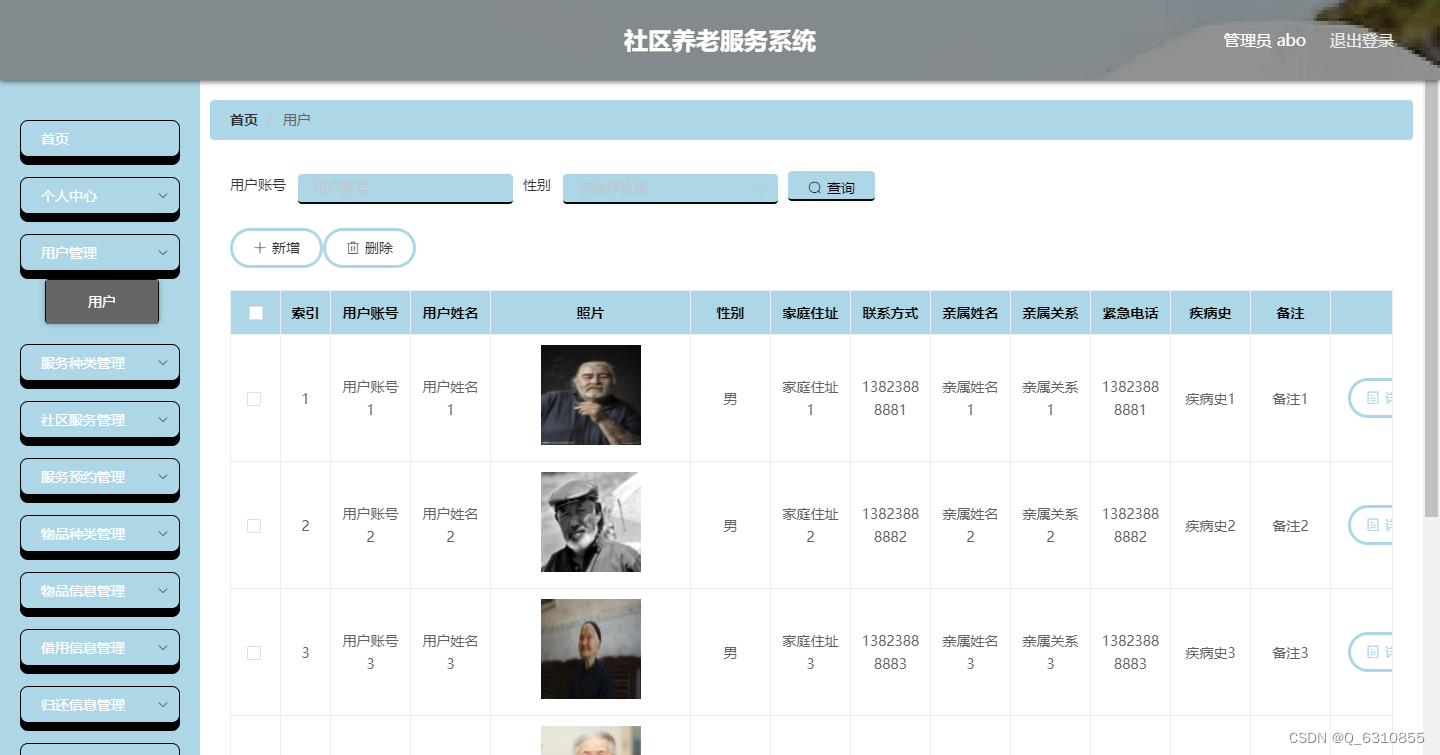Click the 退出登录 link in the header

tap(1361, 40)
